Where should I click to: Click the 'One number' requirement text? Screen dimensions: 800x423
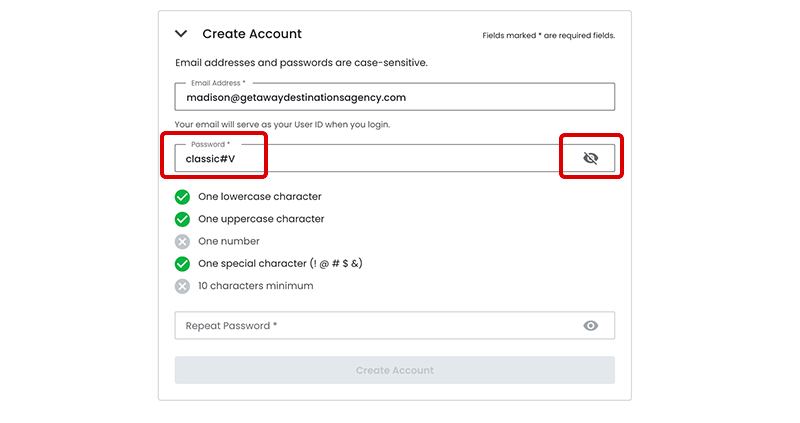pos(229,241)
